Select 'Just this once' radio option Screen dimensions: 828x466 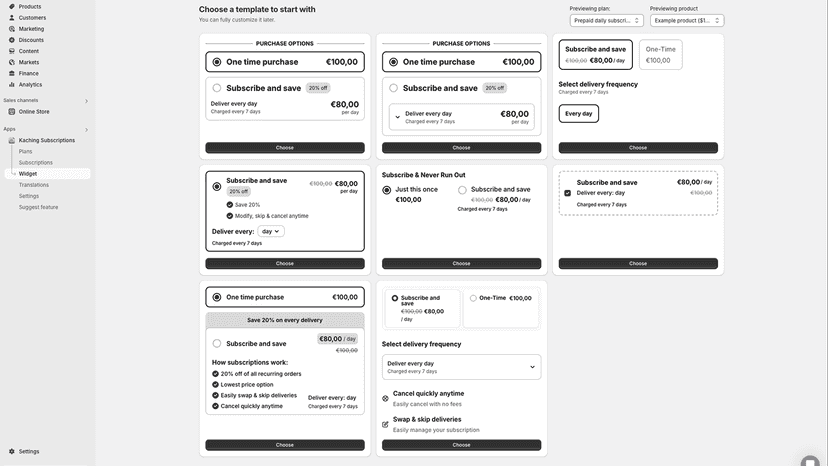(x=387, y=190)
